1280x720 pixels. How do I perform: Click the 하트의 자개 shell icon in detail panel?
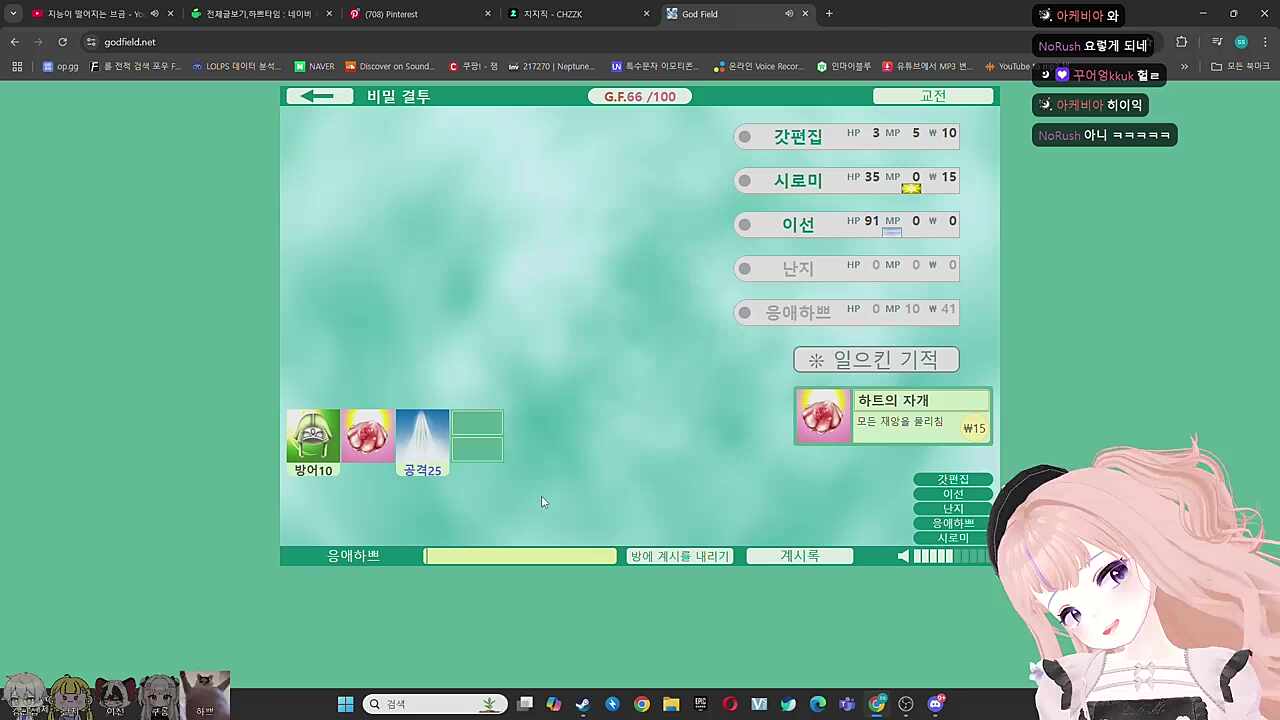(x=823, y=415)
